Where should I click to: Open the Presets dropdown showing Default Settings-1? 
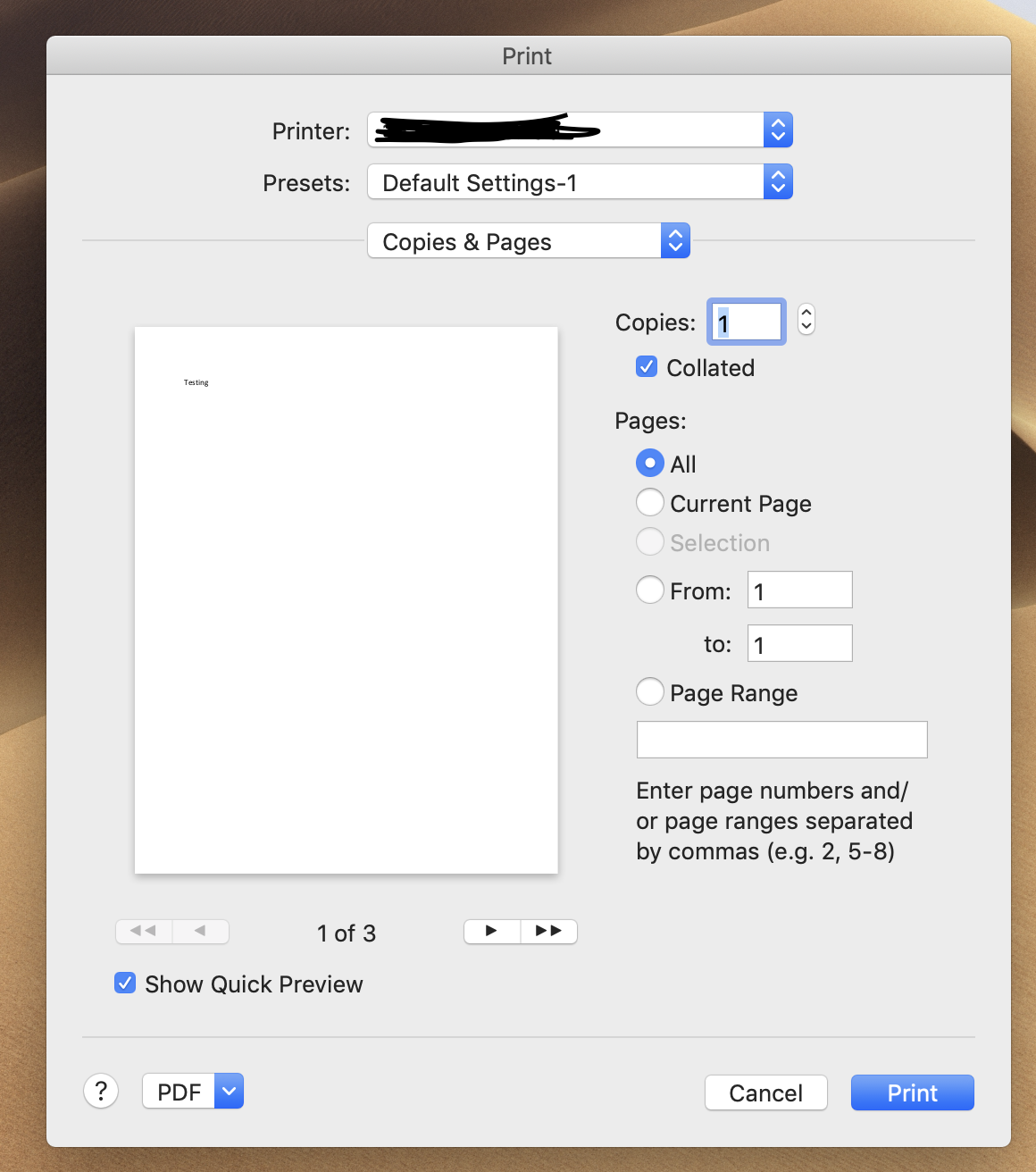click(x=580, y=182)
